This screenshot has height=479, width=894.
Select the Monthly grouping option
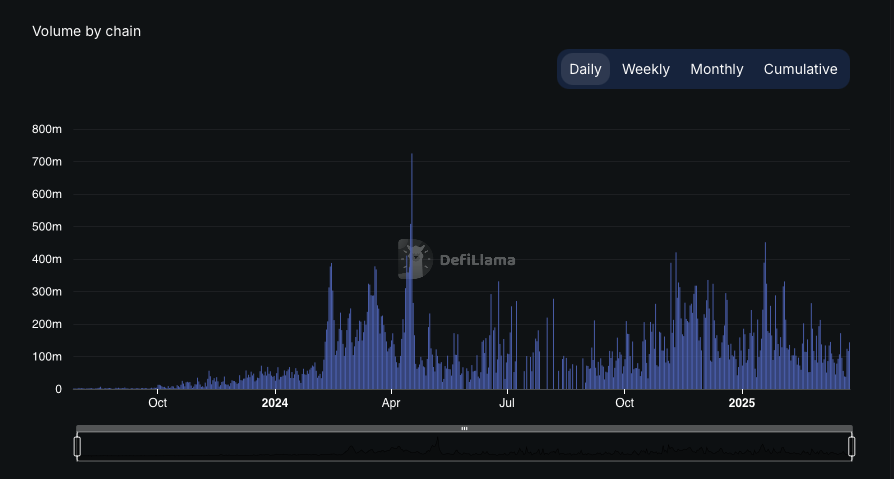[x=717, y=69]
